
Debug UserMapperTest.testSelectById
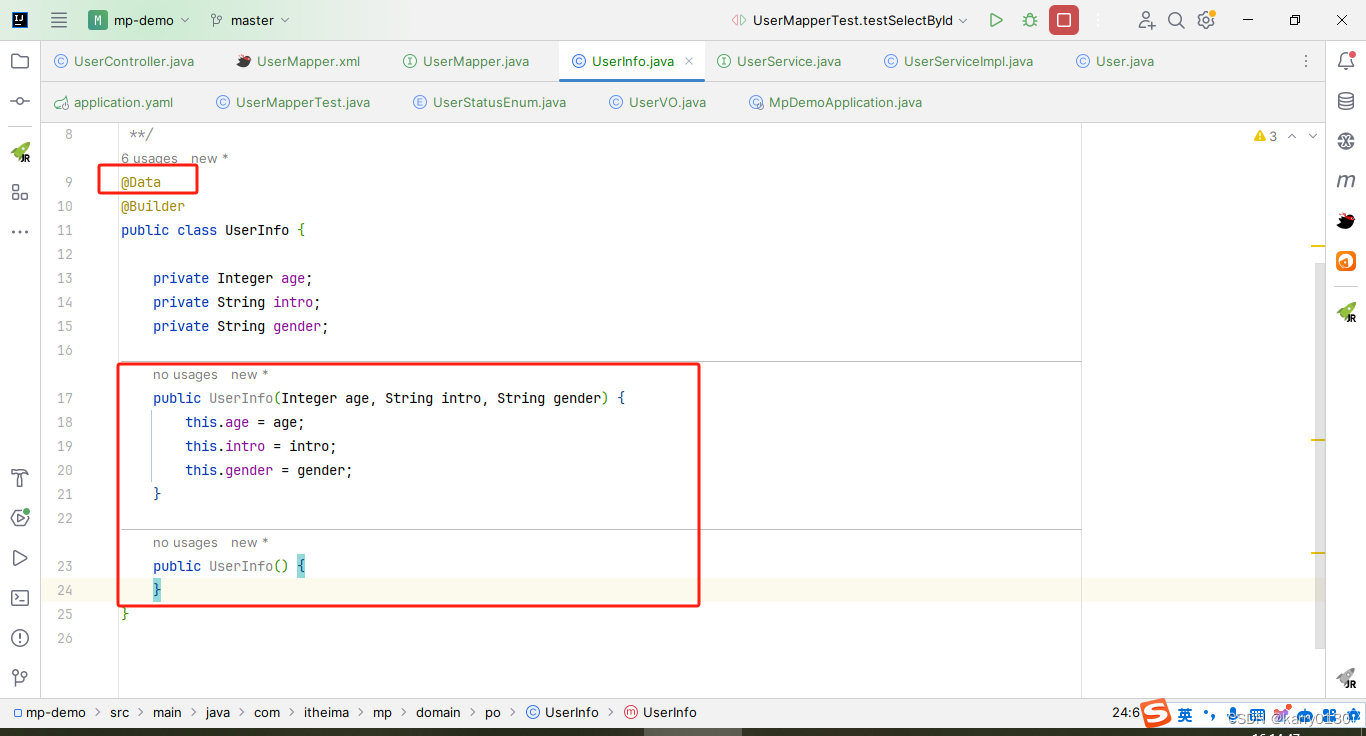pos(1030,20)
